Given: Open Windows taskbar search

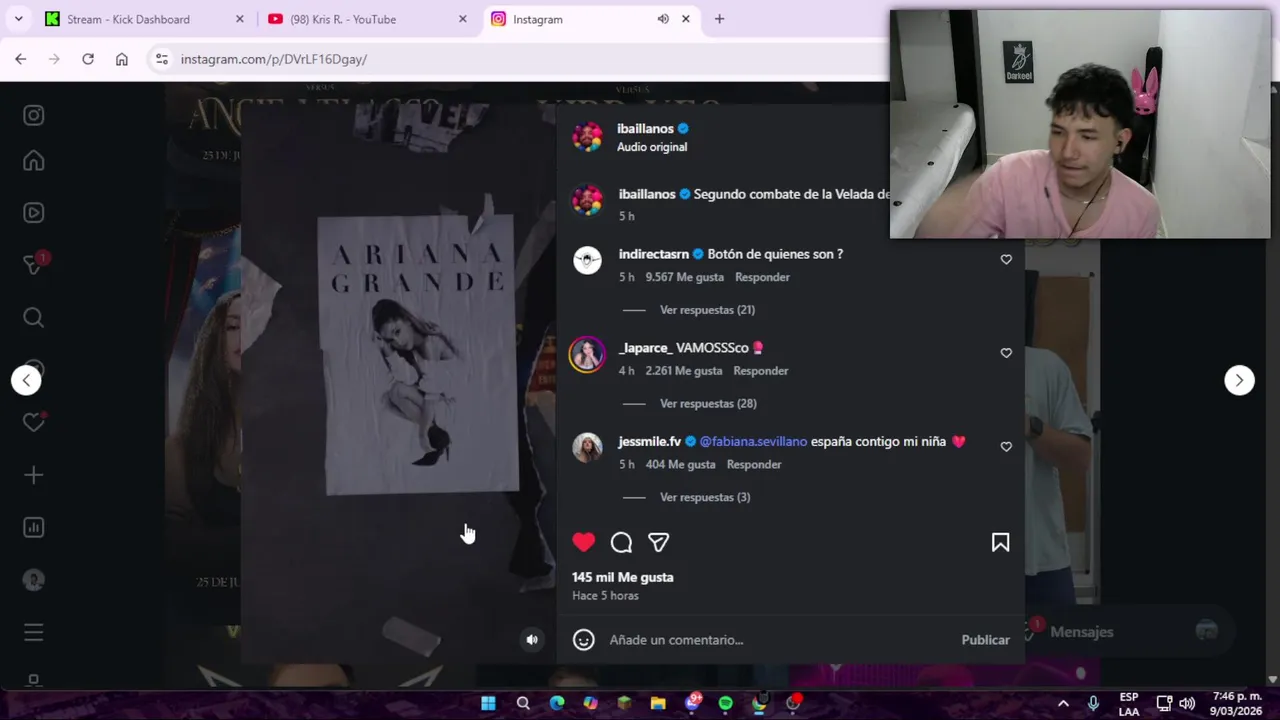Looking at the screenshot, I should (523, 703).
